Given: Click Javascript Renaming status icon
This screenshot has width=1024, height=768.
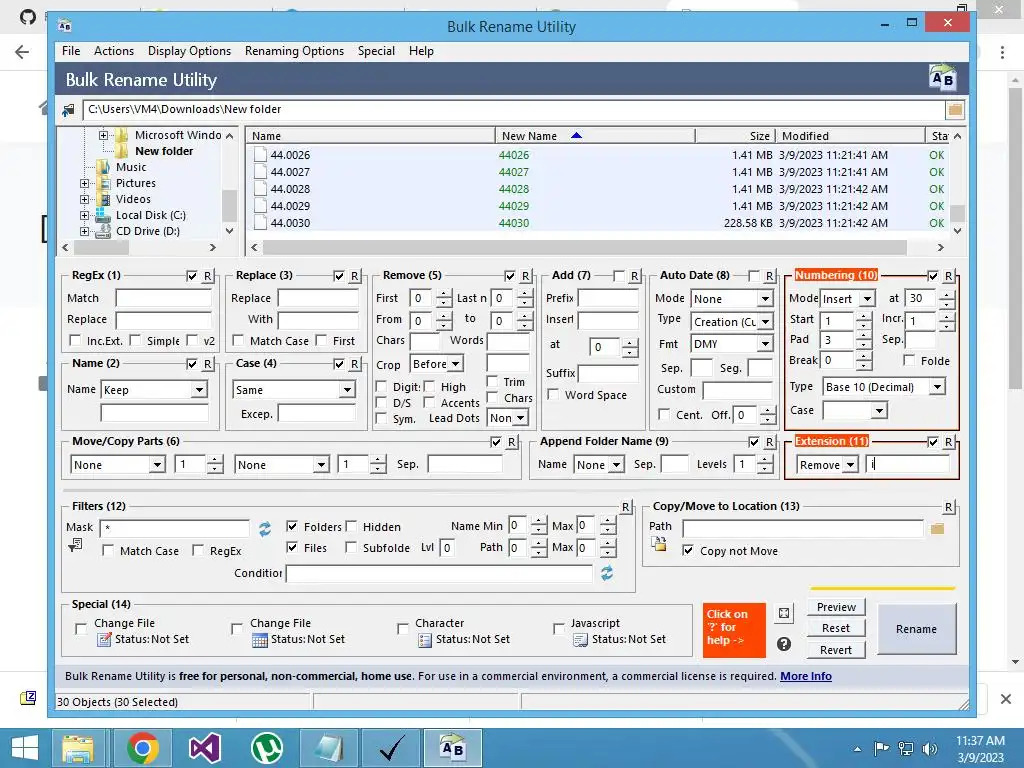Looking at the screenshot, I should pyautogui.click(x=580, y=640).
